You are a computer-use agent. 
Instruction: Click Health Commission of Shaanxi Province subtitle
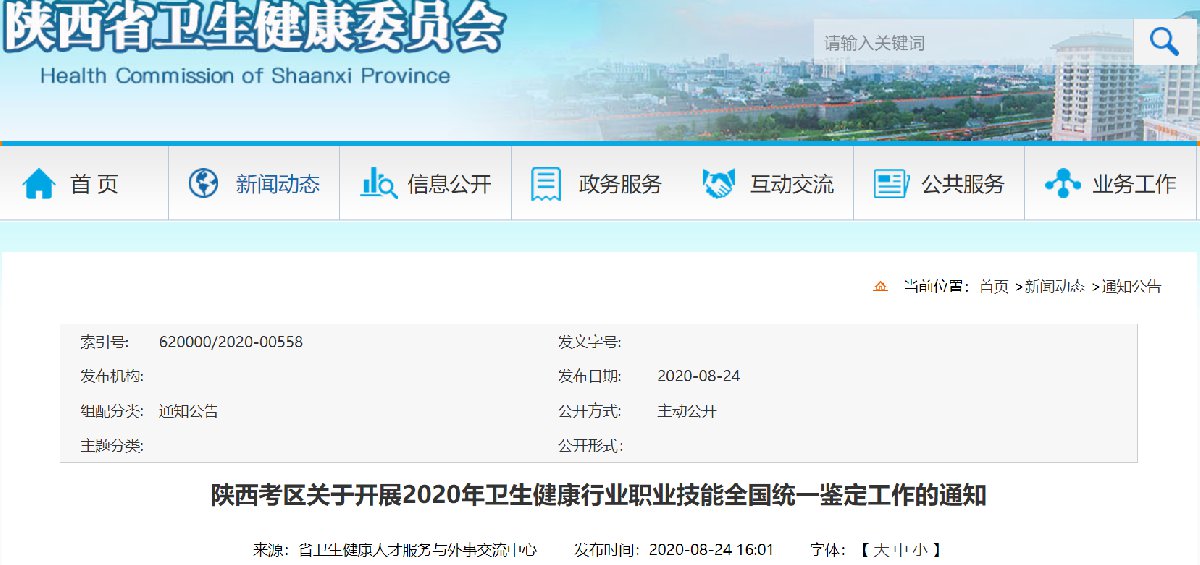245,76
